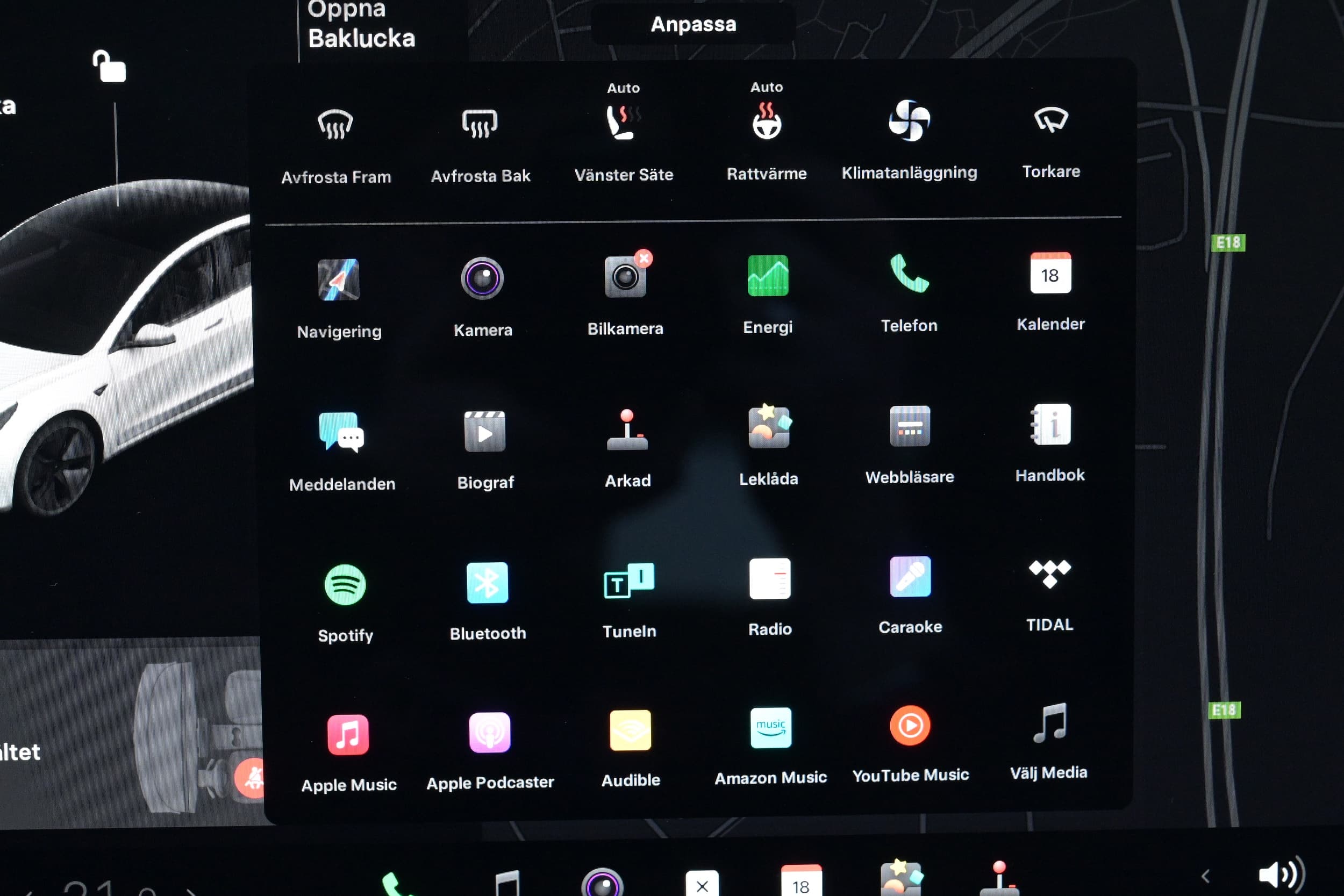This screenshot has width=1344, height=896.
Task: Open the YouTube Music app
Action: [910, 726]
